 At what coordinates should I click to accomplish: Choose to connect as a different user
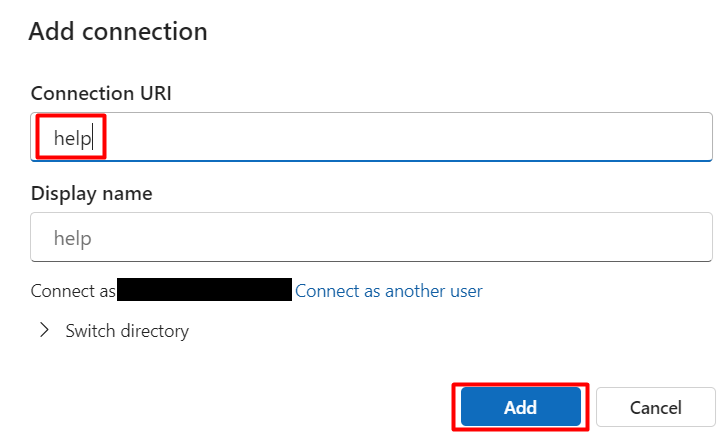pyautogui.click(x=388, y=291)
